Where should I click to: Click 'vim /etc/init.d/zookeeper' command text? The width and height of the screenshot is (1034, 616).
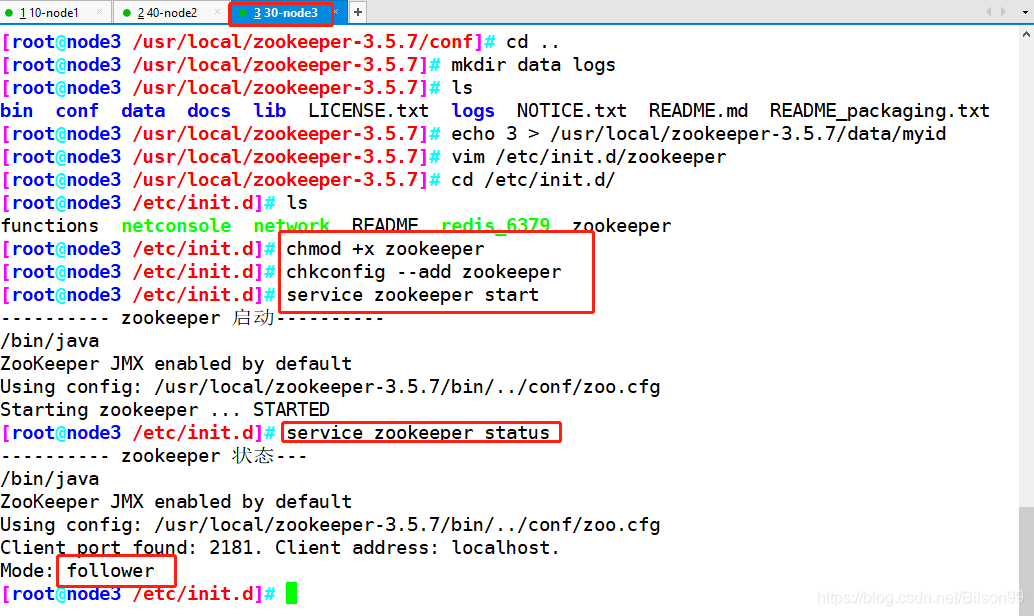tap(588, 157)
